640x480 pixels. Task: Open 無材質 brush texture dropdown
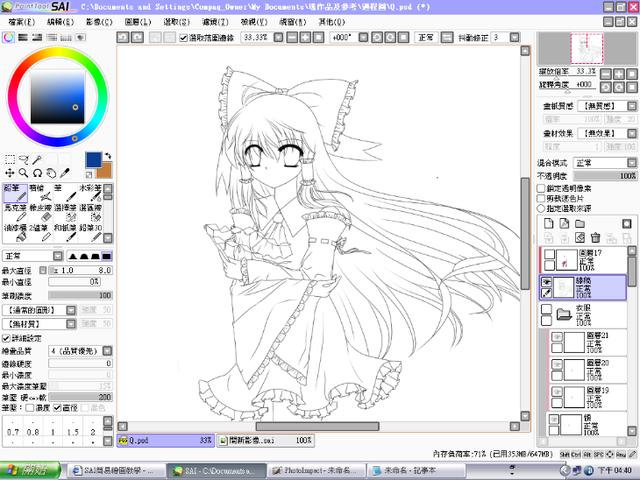71,324
